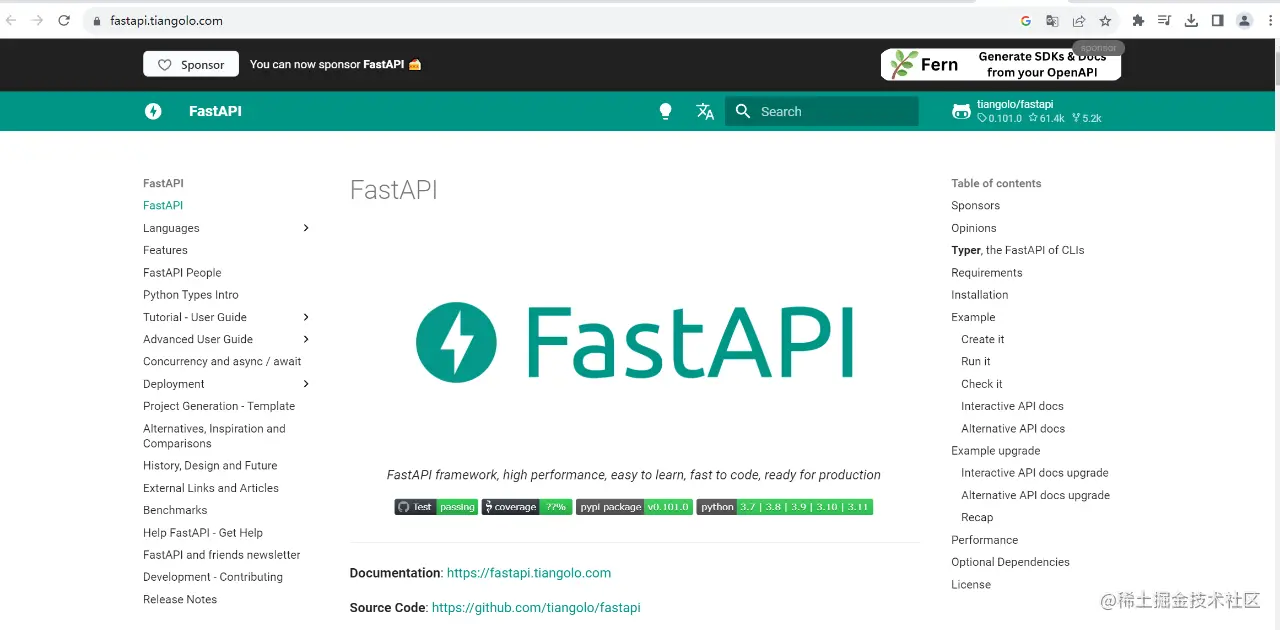1280x630 pixels.
Task: Open the github.com/tiangolo/fastapi source code link
Action: (x=536, y=608)
